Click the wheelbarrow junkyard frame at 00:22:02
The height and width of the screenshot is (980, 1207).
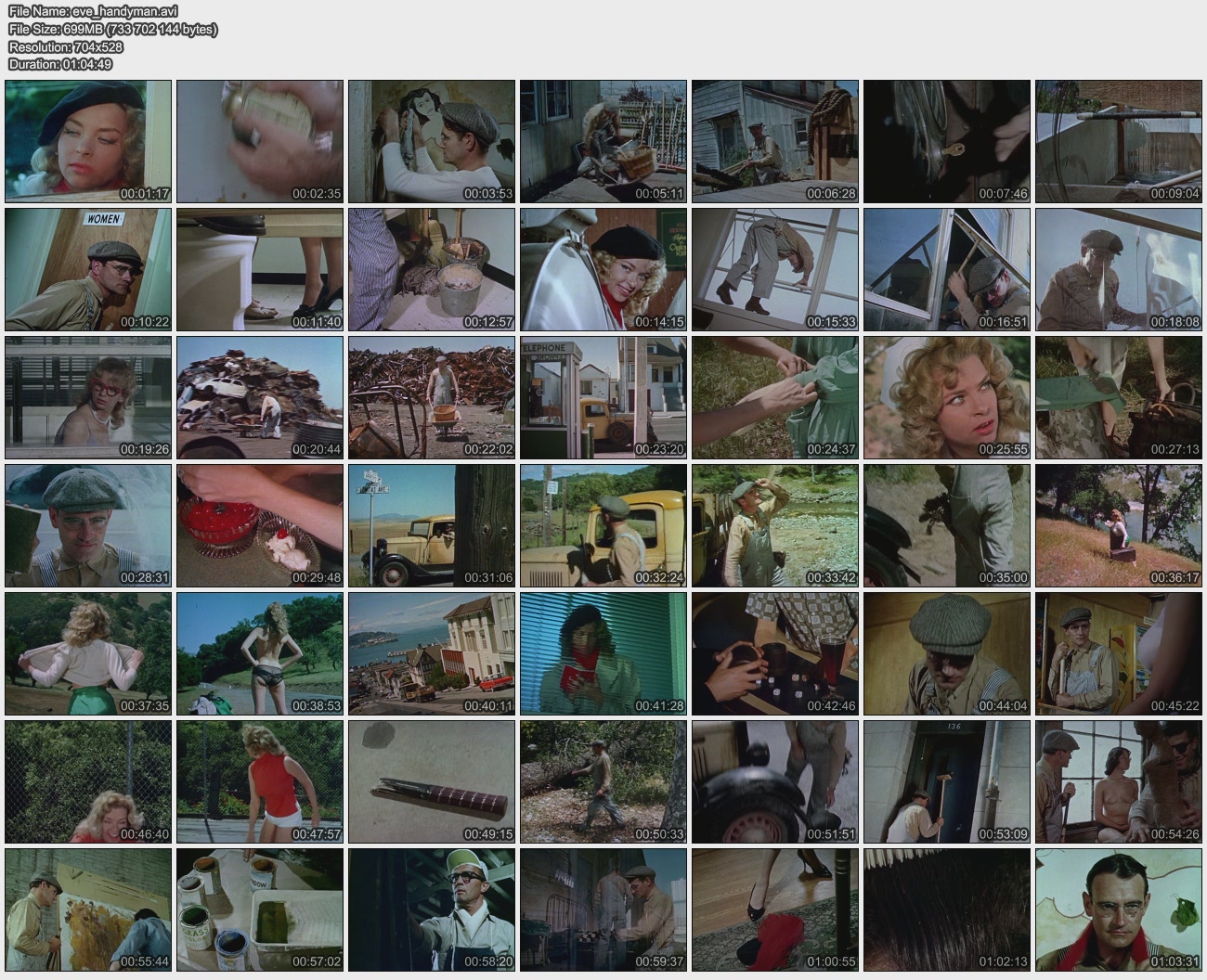pyautogui.click(x=432, y=397)
